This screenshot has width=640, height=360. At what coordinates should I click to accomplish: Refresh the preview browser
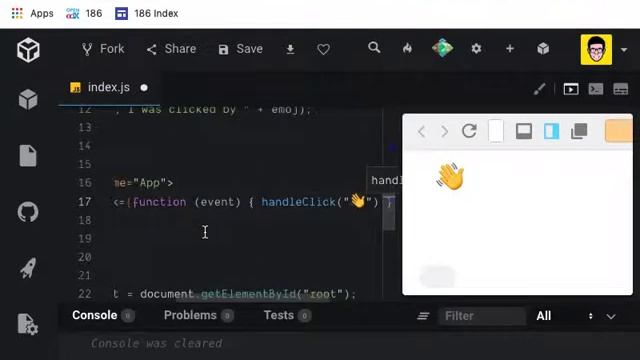pos(469,131)
